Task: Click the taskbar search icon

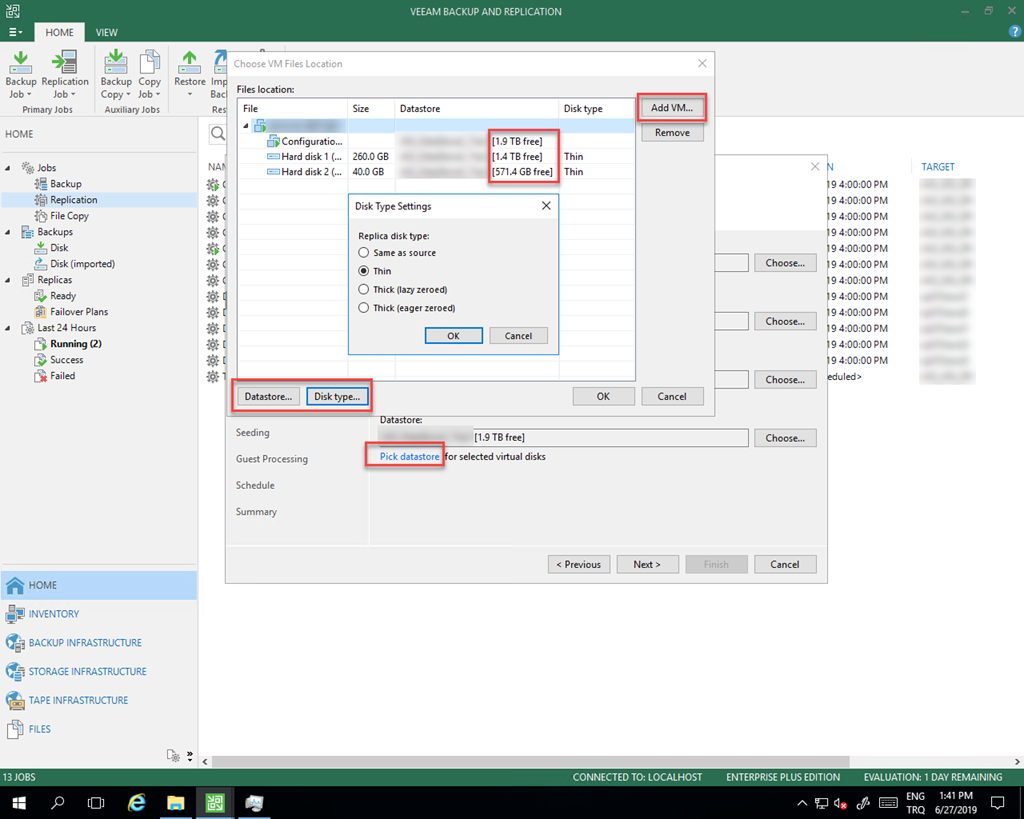Action: click(x=57, y=803)
